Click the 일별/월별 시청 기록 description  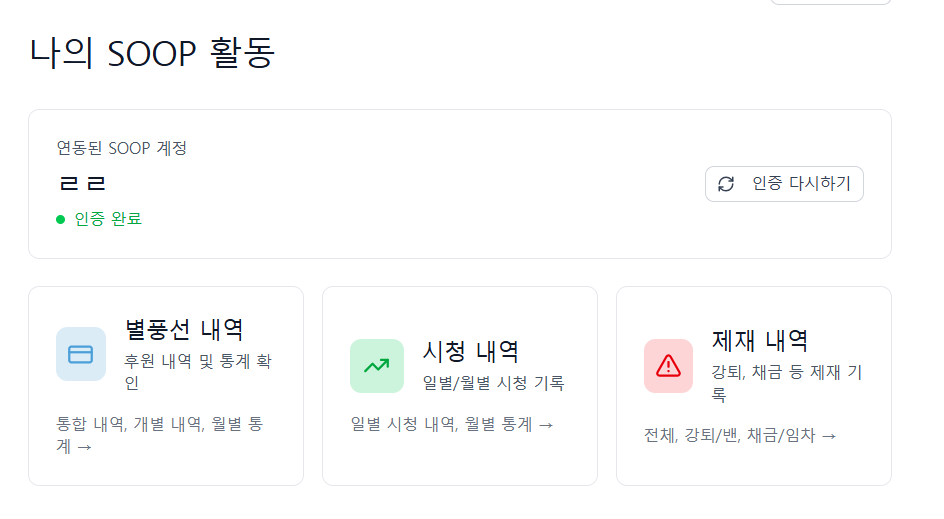point(494,383)
